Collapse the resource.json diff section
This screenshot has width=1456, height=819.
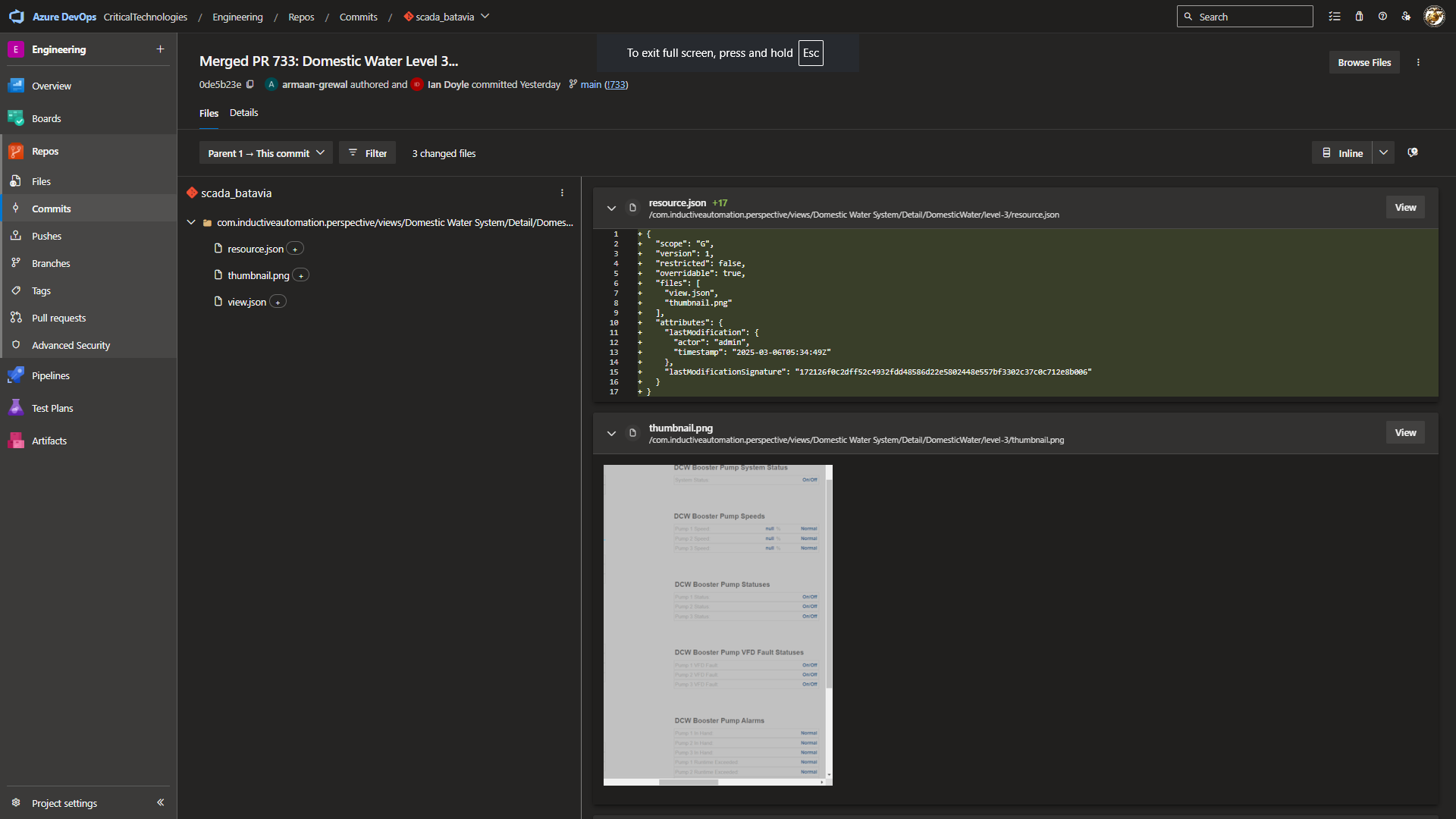[611, 208]
